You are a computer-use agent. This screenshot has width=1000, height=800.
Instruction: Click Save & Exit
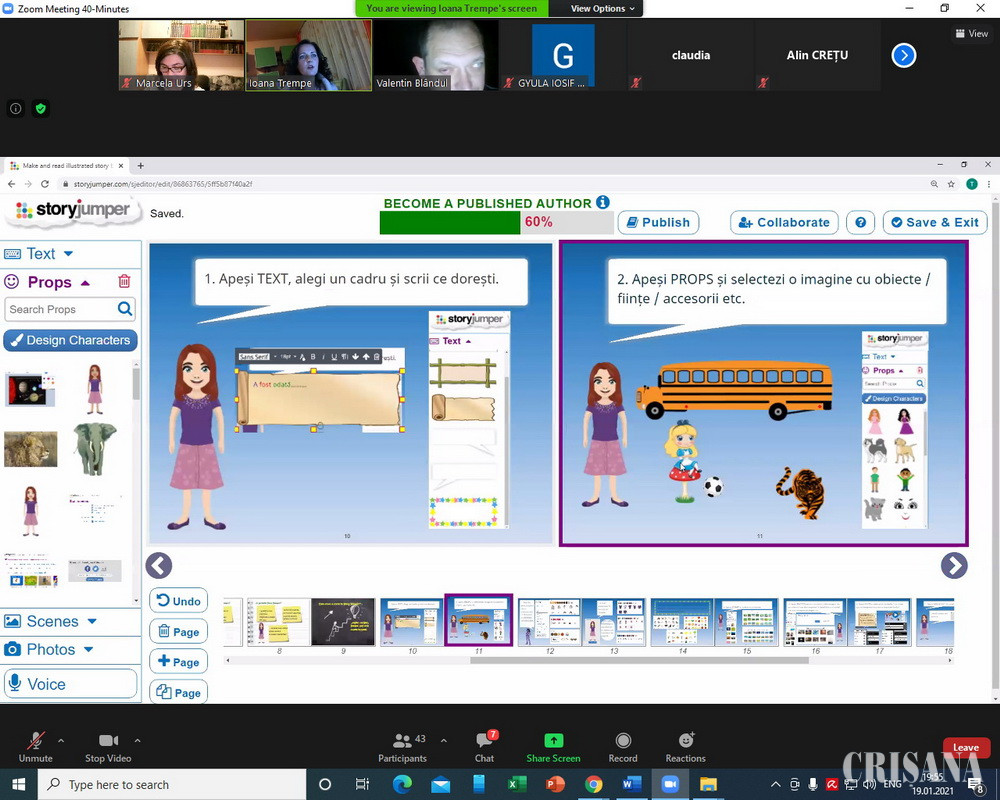pos(935,222)
